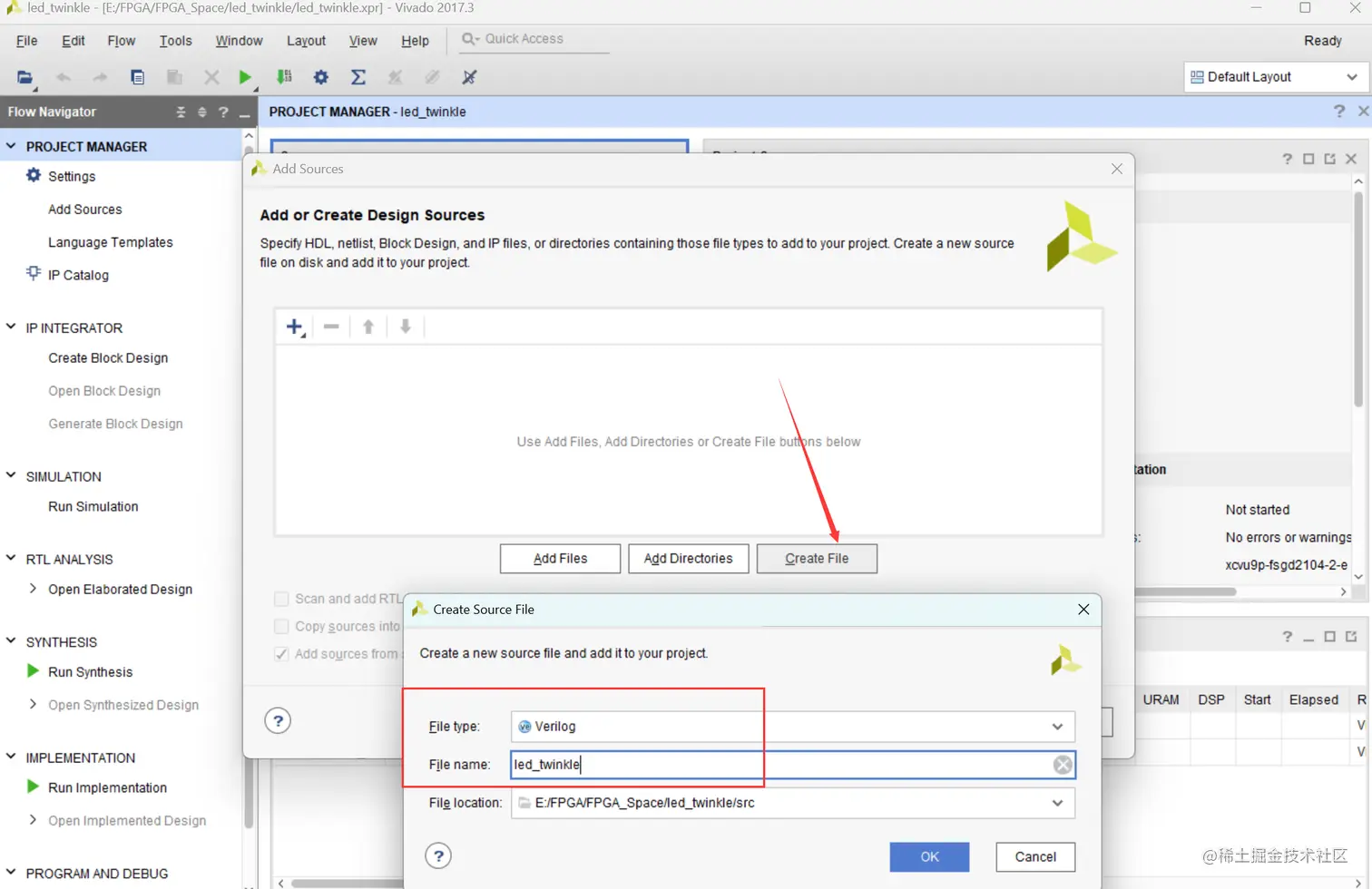Click the Undo toolbar arrow

click(63, 77)
